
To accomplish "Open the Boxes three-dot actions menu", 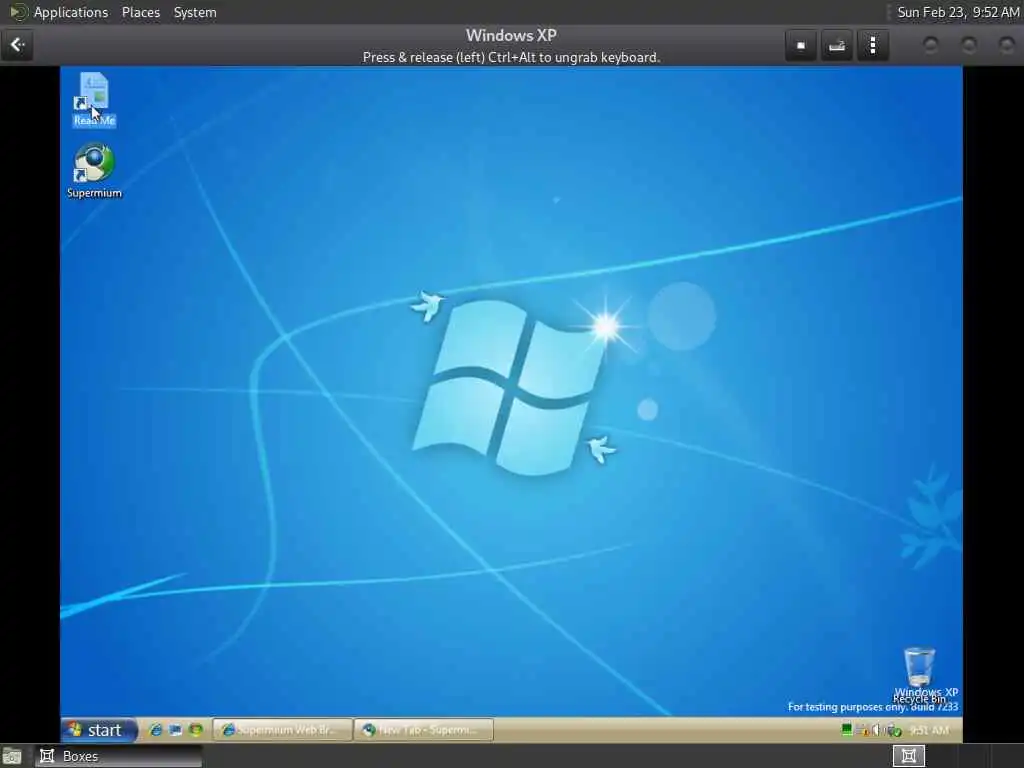I will (872, 45).
